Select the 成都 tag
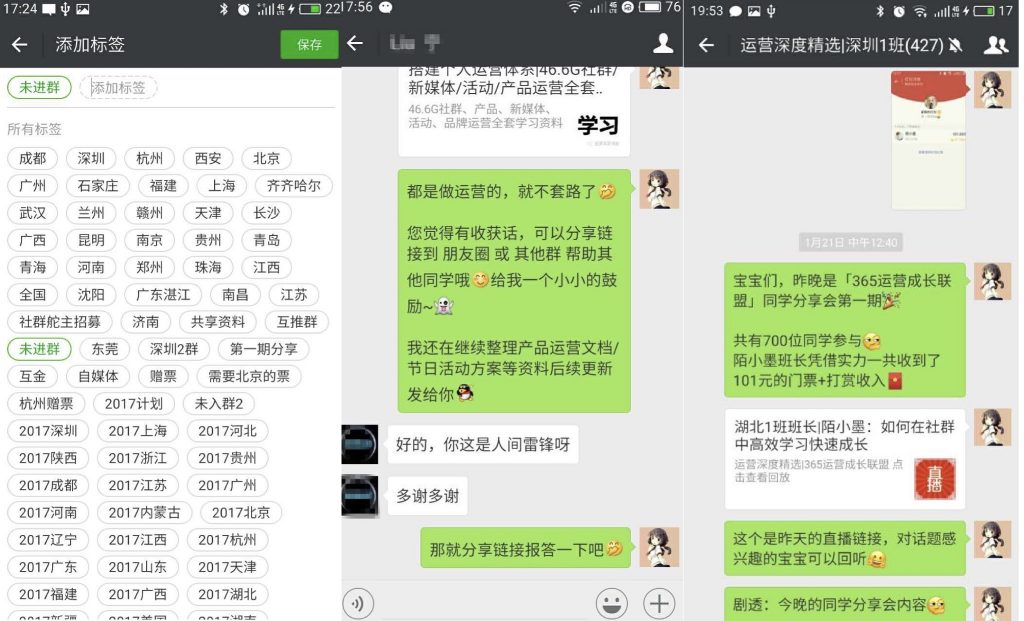Image resolution: width=1024 pixels, height=621 pixels. point(33,159)
